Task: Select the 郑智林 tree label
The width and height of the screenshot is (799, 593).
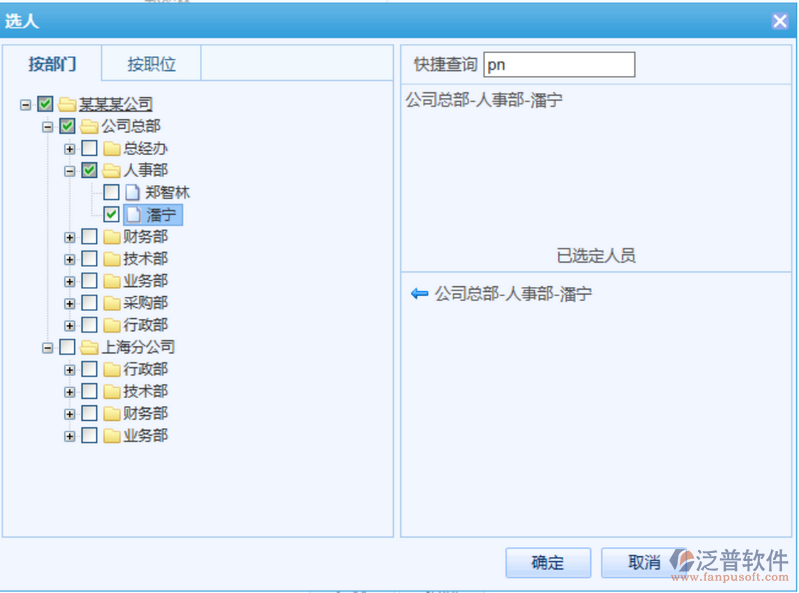Action: 168,193
